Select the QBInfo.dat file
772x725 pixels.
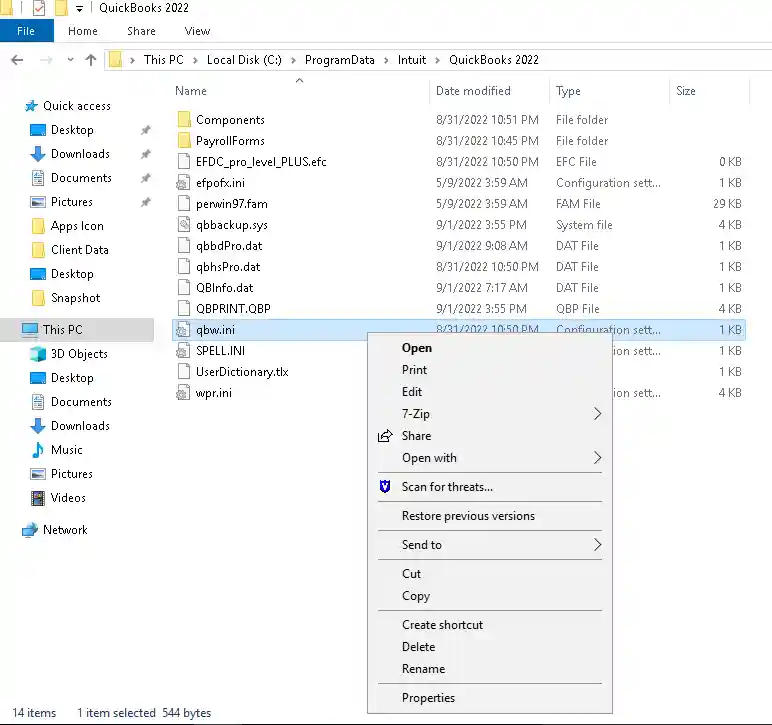[x=225, y=288]
